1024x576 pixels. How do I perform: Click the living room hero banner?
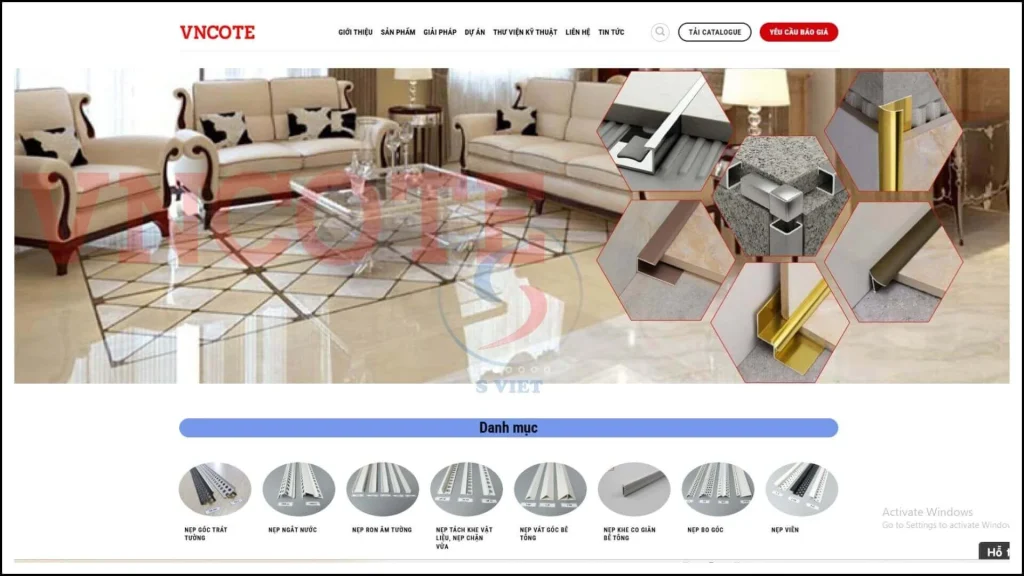click(x=512, y=225)
